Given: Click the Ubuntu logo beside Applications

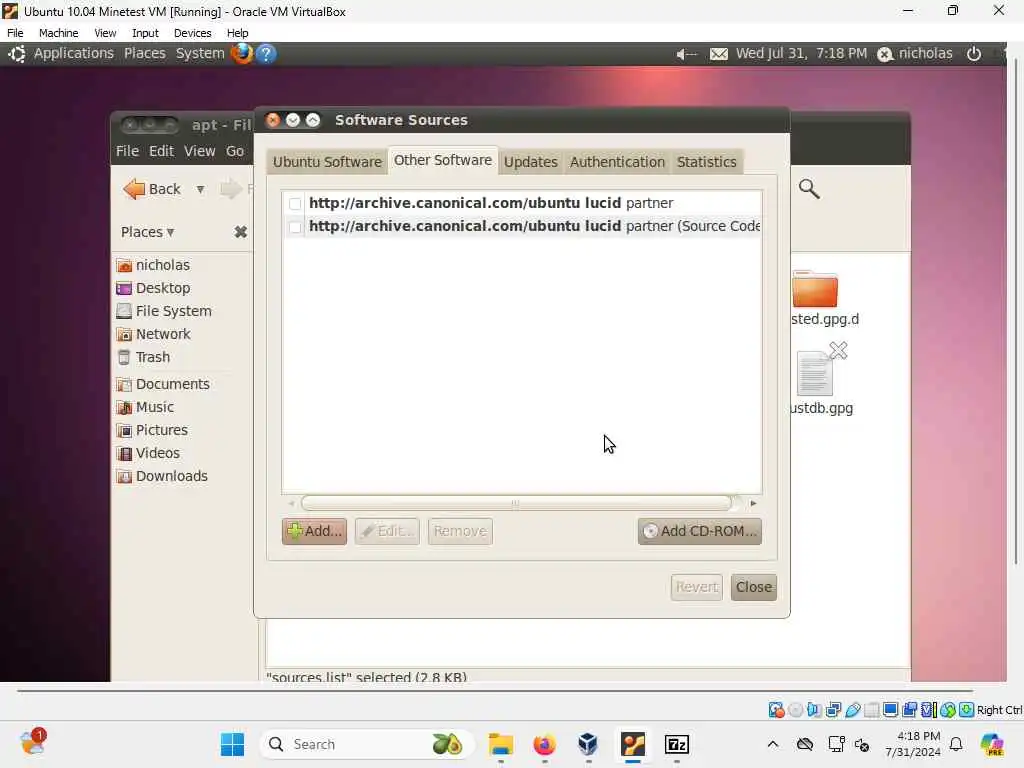Looking at the screenshot, I should 17,54.
